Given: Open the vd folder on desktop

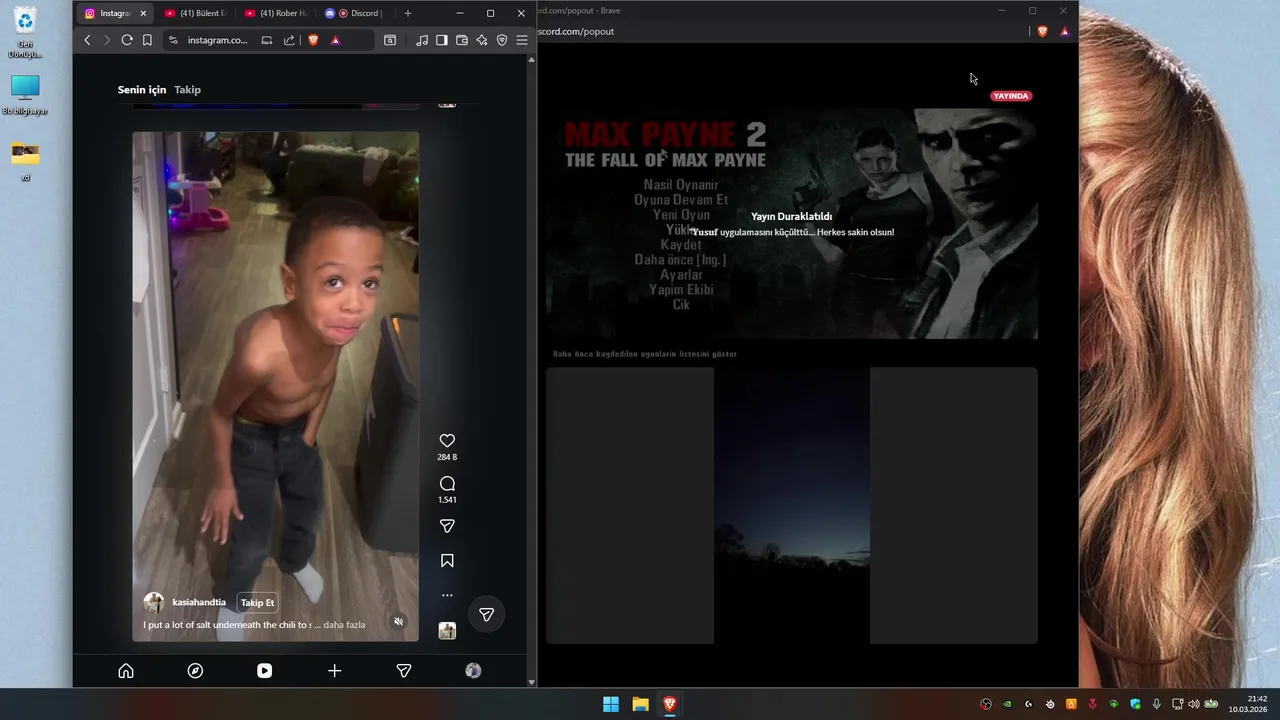Looking at the screenshot, I should tap(25, 160).
